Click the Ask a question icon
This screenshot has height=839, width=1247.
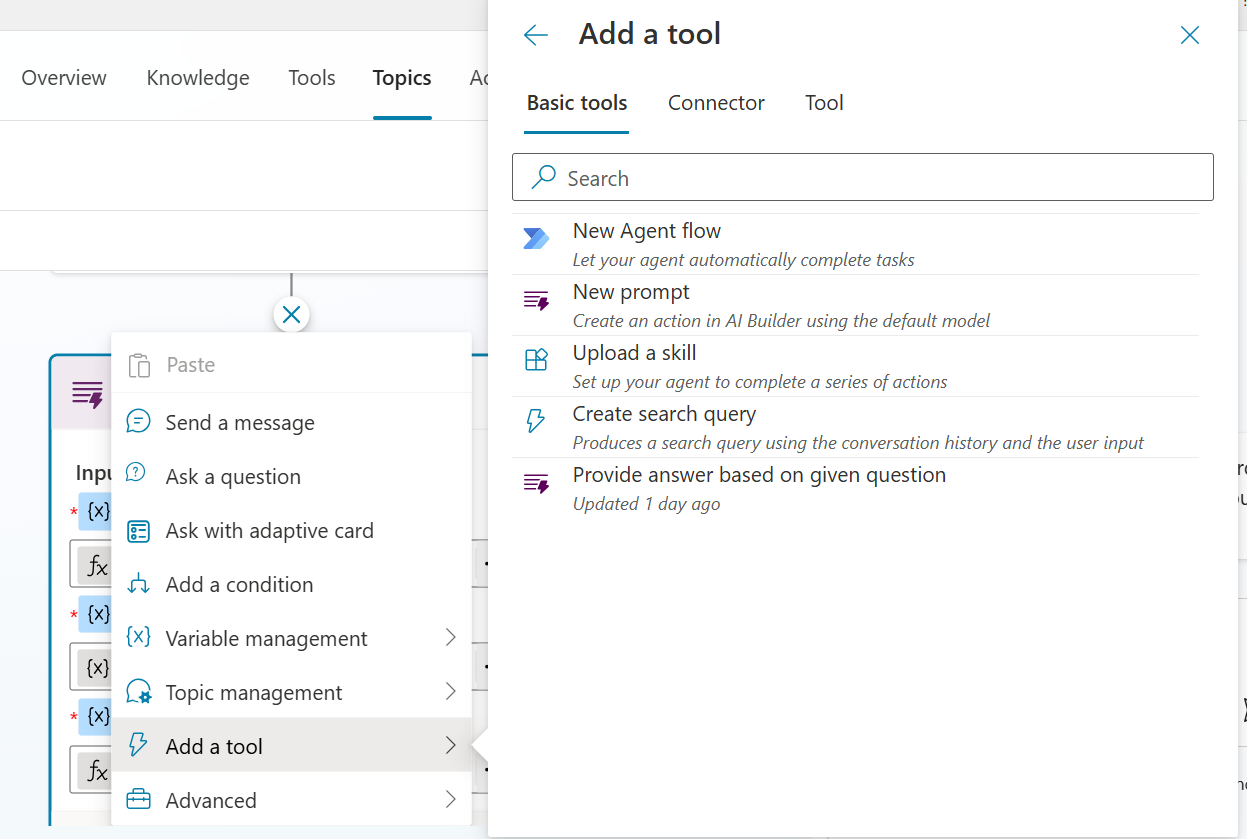137,473
